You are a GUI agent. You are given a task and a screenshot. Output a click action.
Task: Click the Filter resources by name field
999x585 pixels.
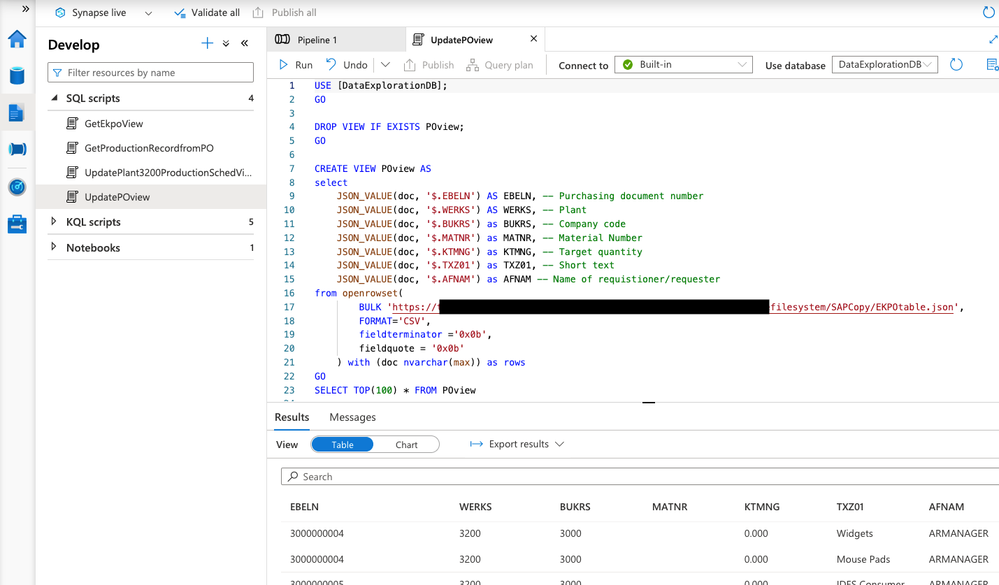click(x=151, y=73)
